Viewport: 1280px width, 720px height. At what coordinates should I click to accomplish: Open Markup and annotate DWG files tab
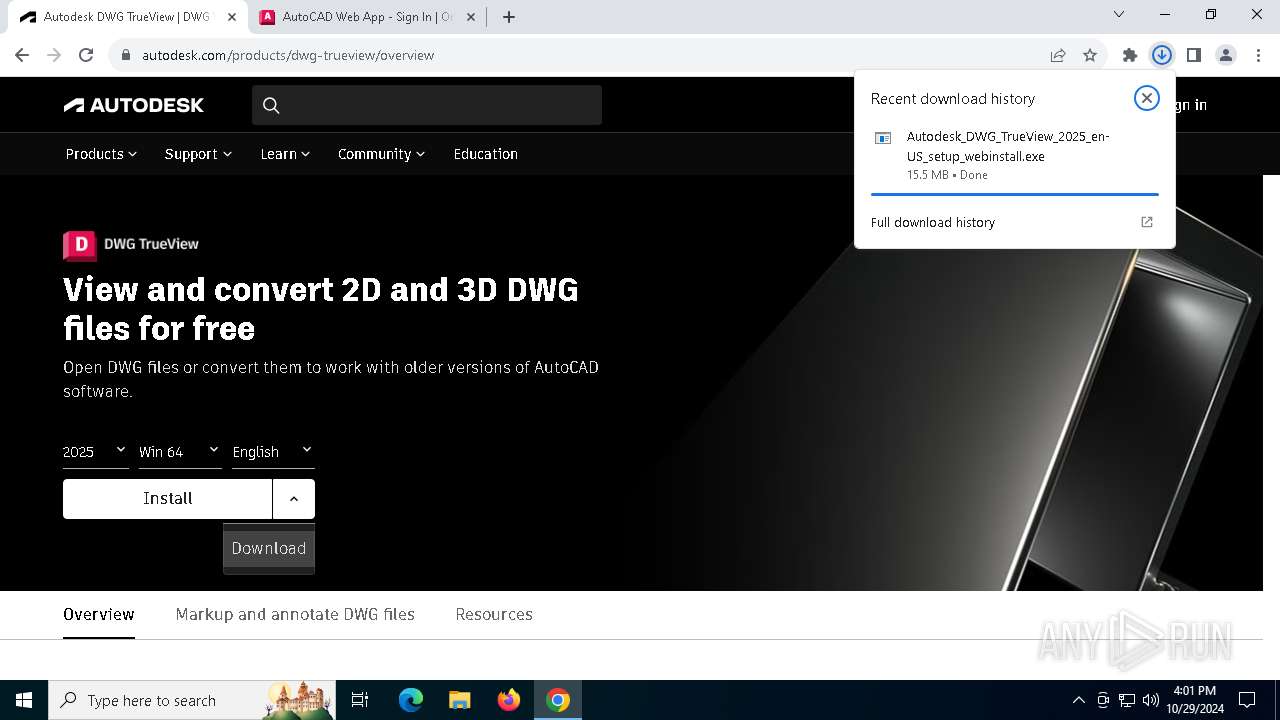point(295,614)
